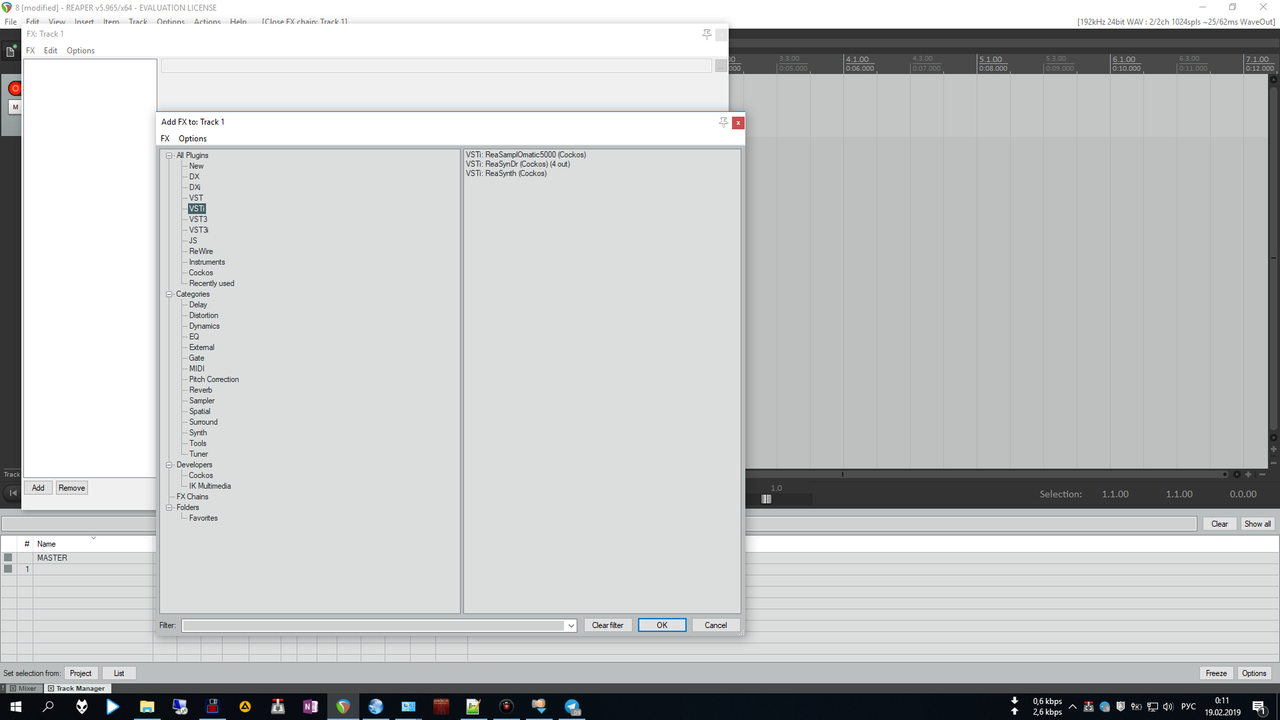This screenshot has width=1280, height=720.
Task: Collapse the All Plugins tree node
Action: (169, 155)
